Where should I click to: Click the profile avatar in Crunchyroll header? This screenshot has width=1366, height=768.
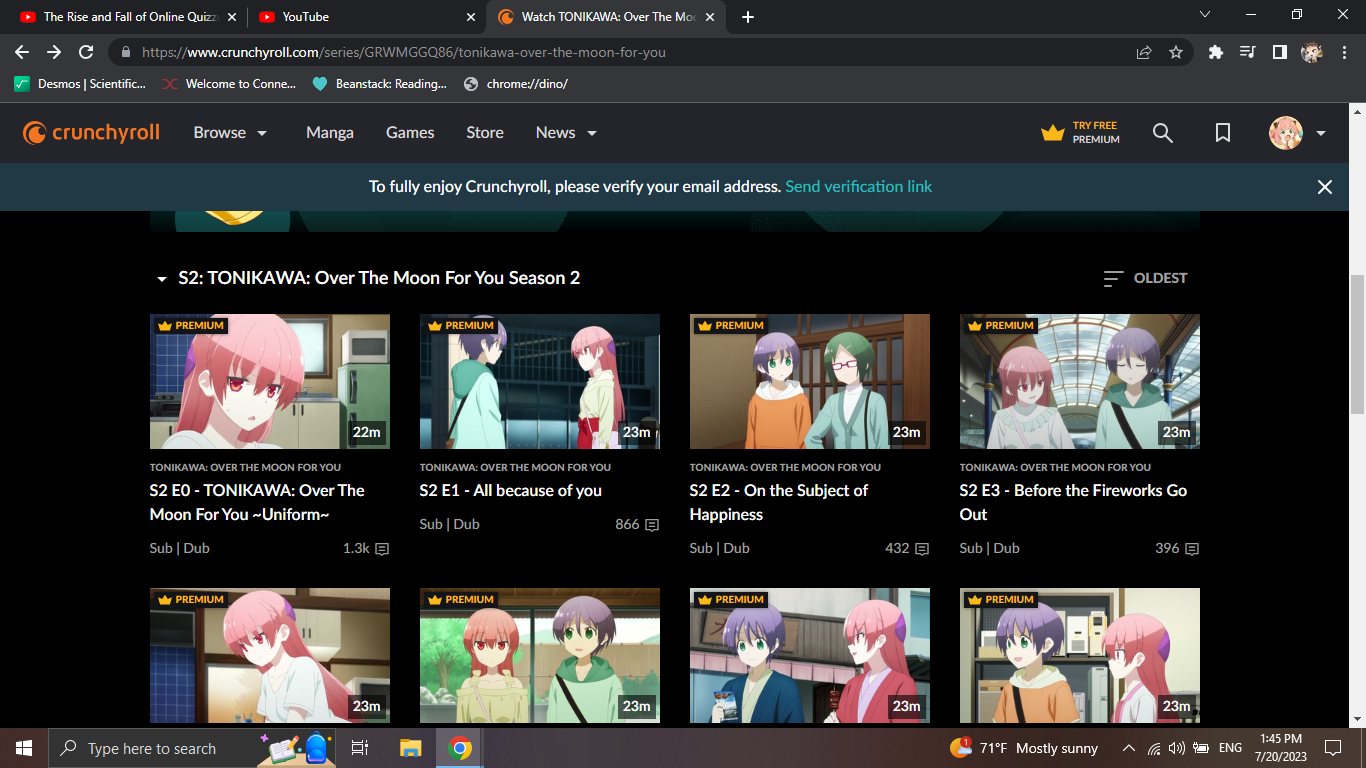pyautogui.click(x=1286, y=133)
